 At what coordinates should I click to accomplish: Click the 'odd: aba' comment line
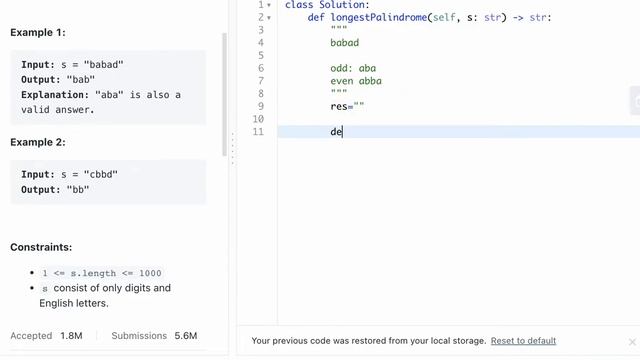(353, 68)
